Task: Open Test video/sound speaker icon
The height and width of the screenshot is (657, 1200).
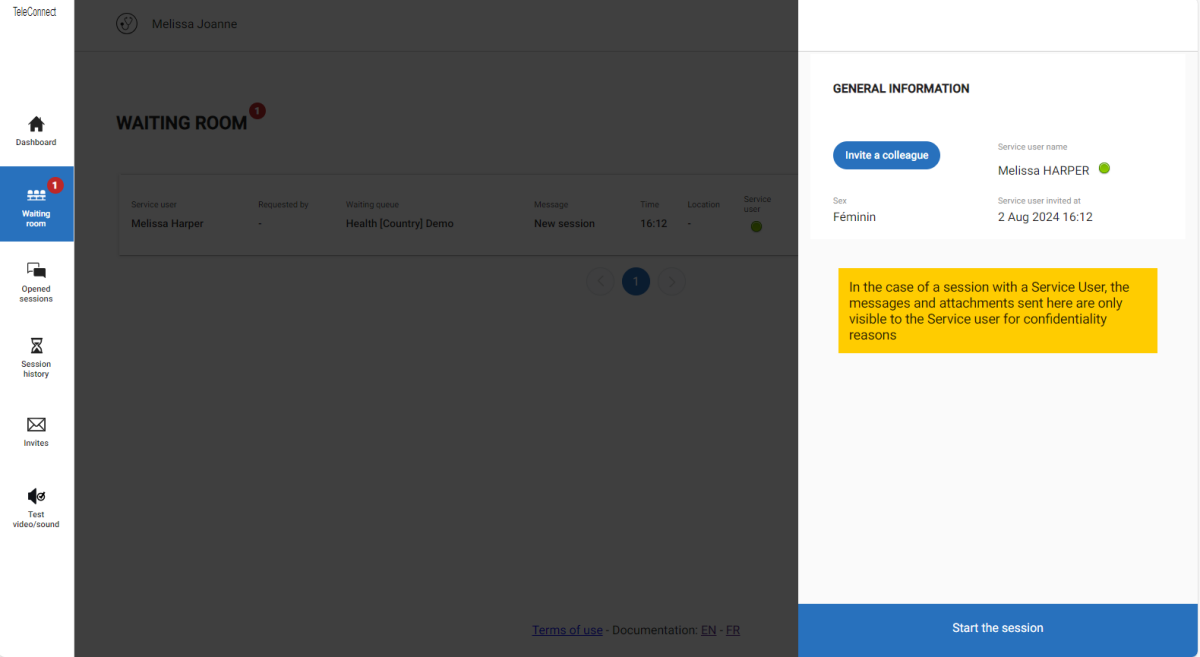Action: click(36, 496)
